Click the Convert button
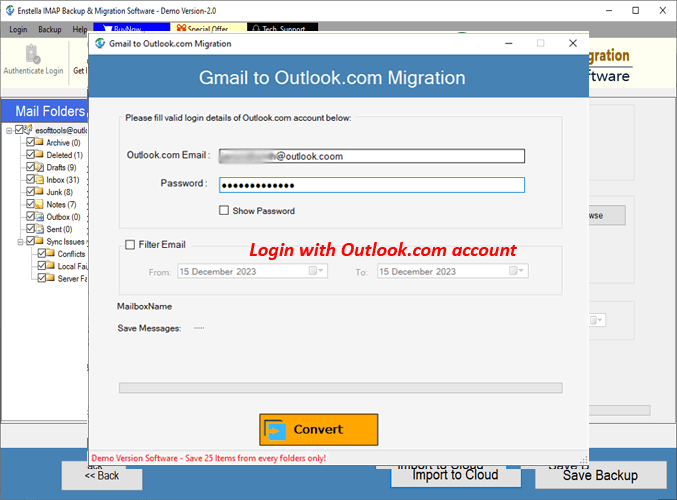This screenshot has height=500, width=677. click(x=319, y=430)
